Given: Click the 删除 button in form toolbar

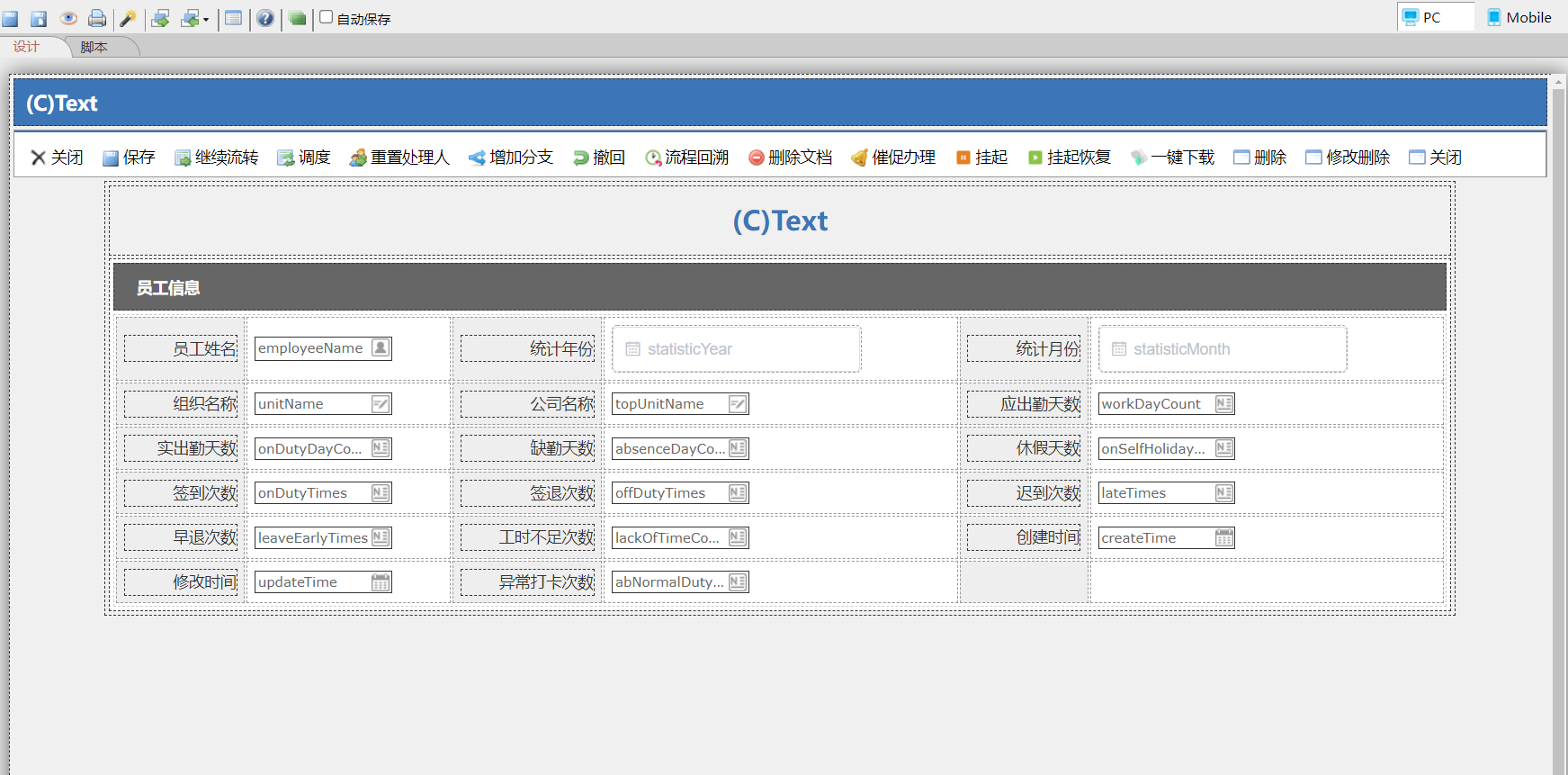Looking at the screenshot, I should (1260, 158).
